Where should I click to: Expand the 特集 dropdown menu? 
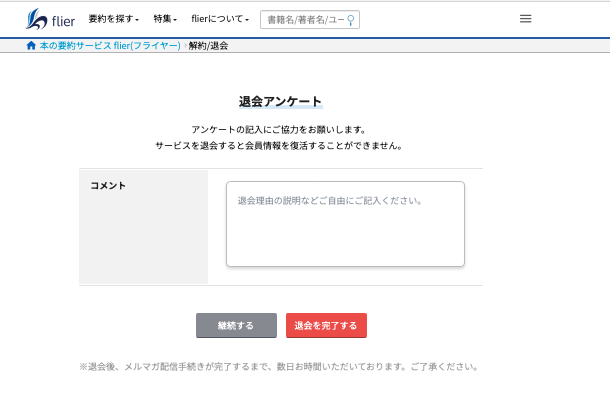tap(165, 19)
